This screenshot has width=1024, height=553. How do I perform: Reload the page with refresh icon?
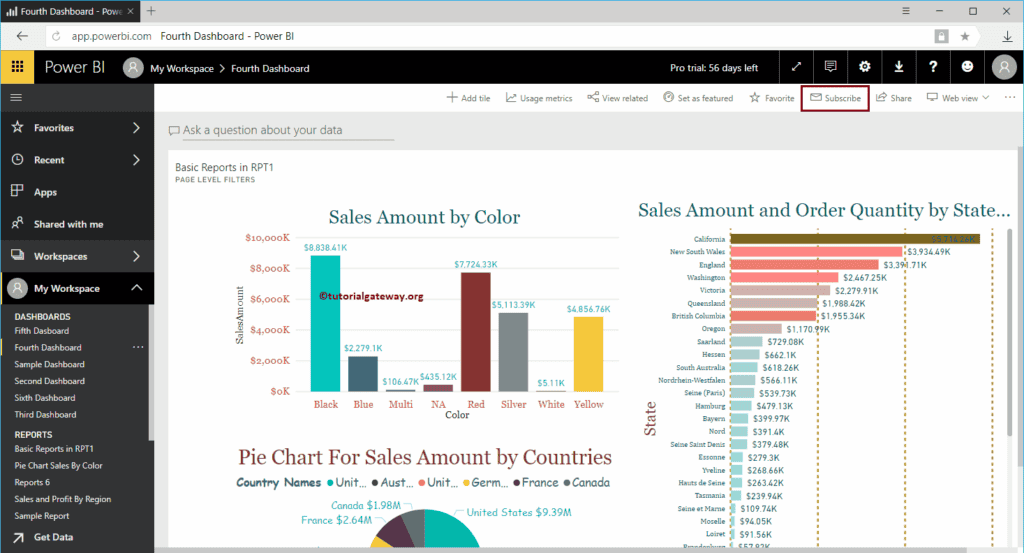point(56,37)
